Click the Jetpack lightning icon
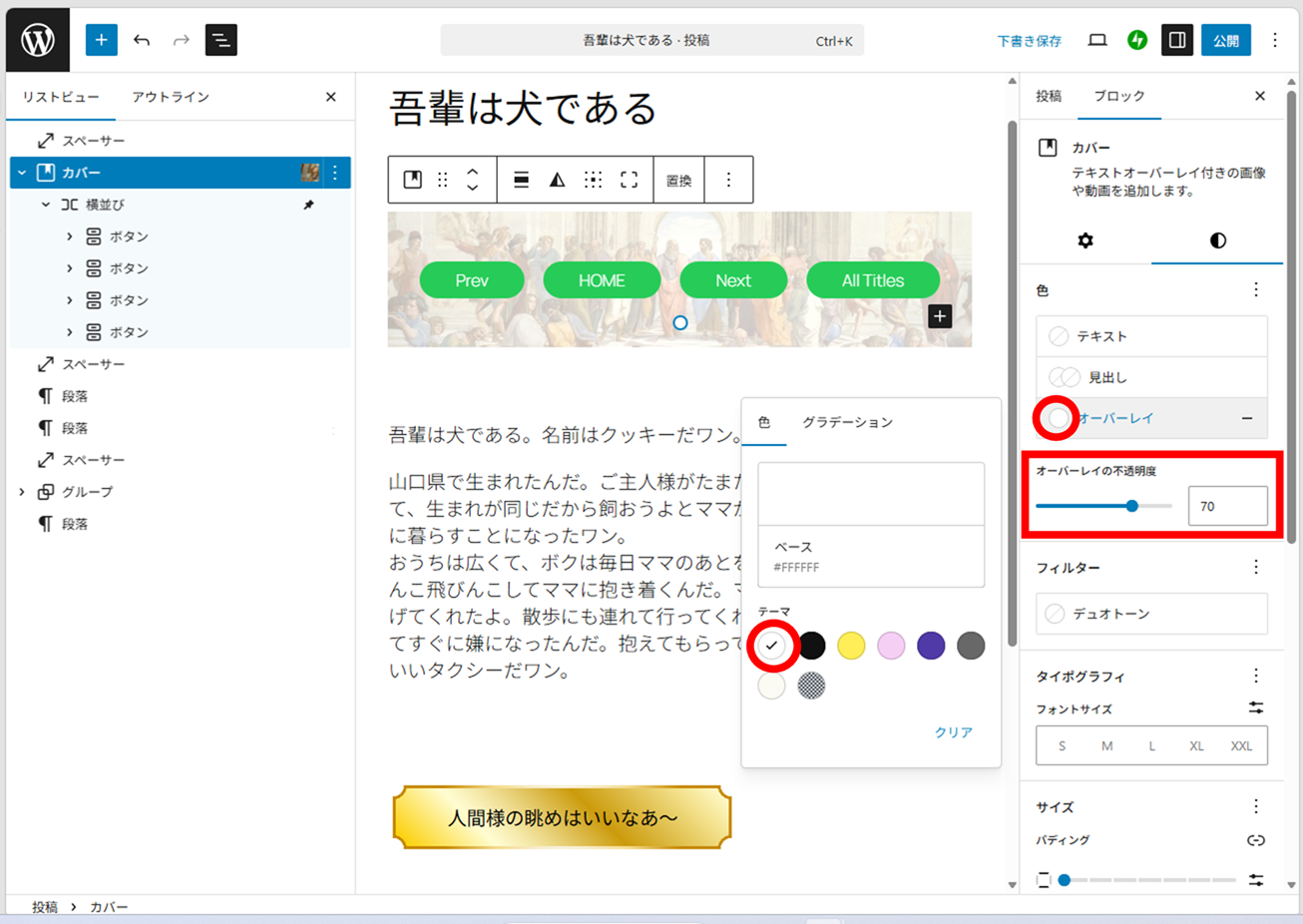The width and height of the screenshot is (1303, 924). [1137, 40]
